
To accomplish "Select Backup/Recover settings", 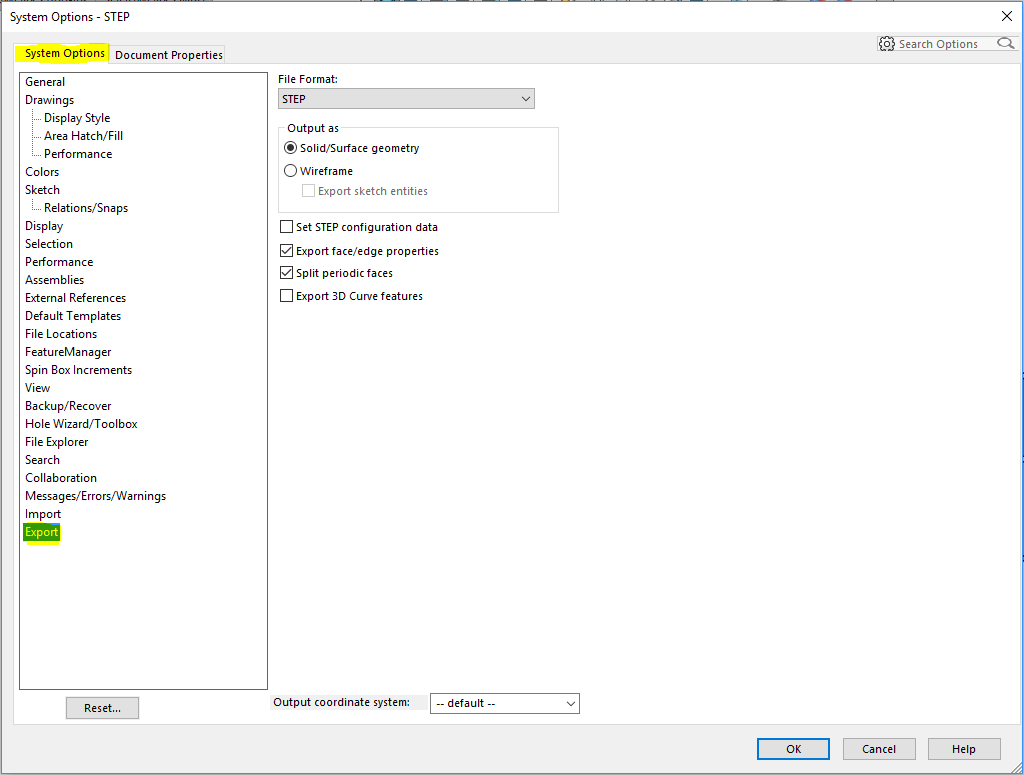I will (x=69, y=406).
